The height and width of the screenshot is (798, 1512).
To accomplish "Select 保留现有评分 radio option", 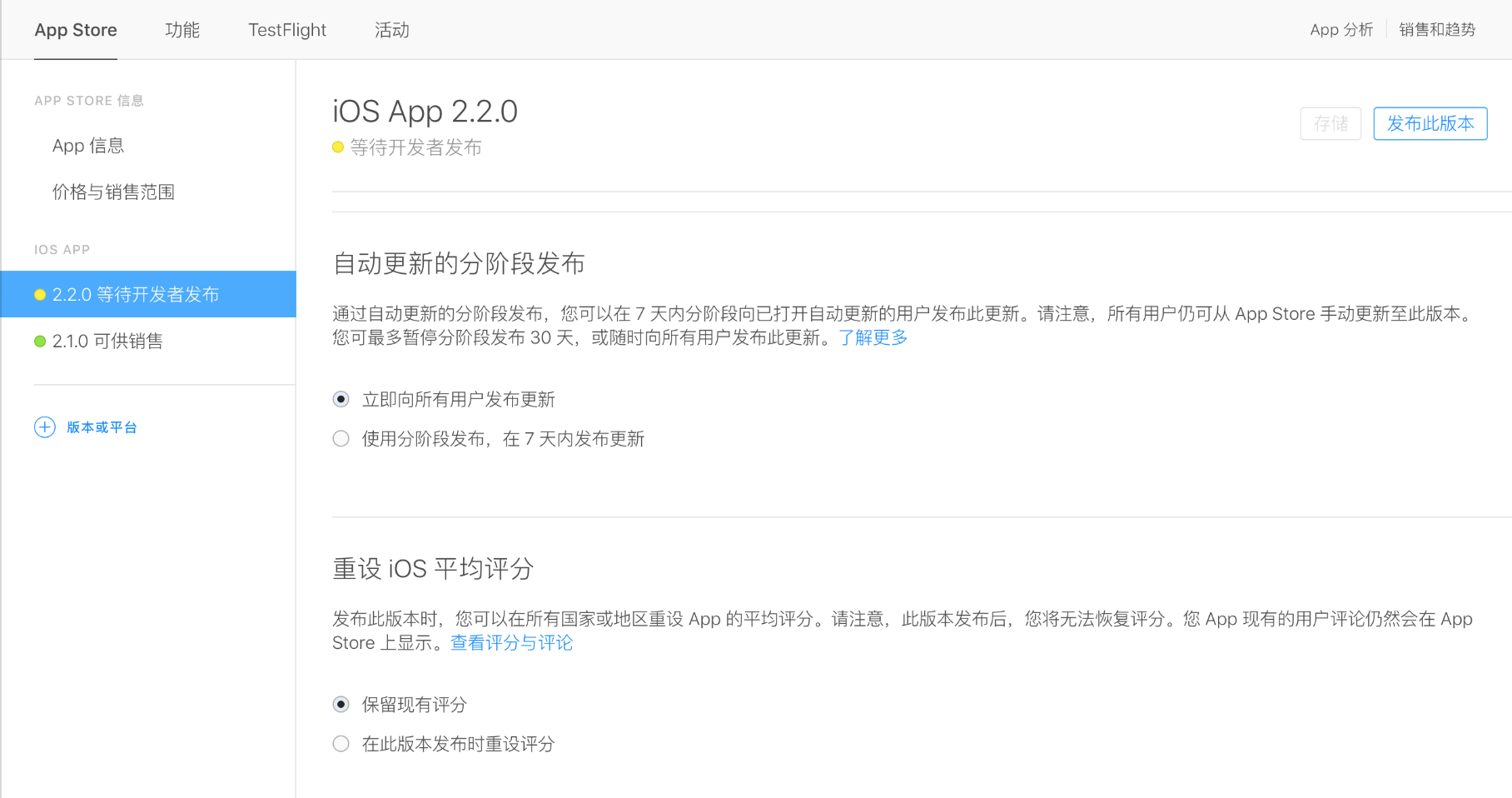I will [341, 705].
